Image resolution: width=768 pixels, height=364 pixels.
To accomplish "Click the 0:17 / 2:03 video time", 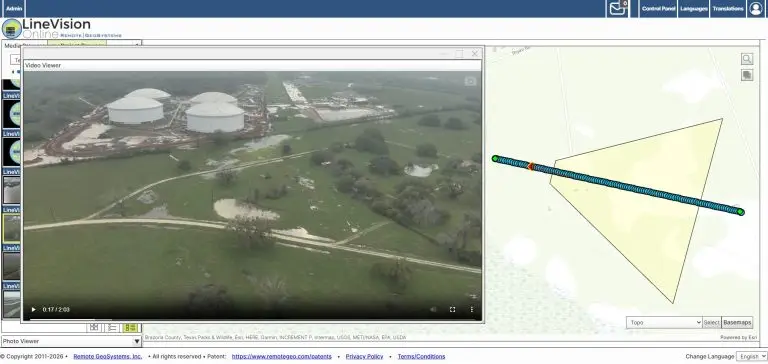I will point(56,310).
